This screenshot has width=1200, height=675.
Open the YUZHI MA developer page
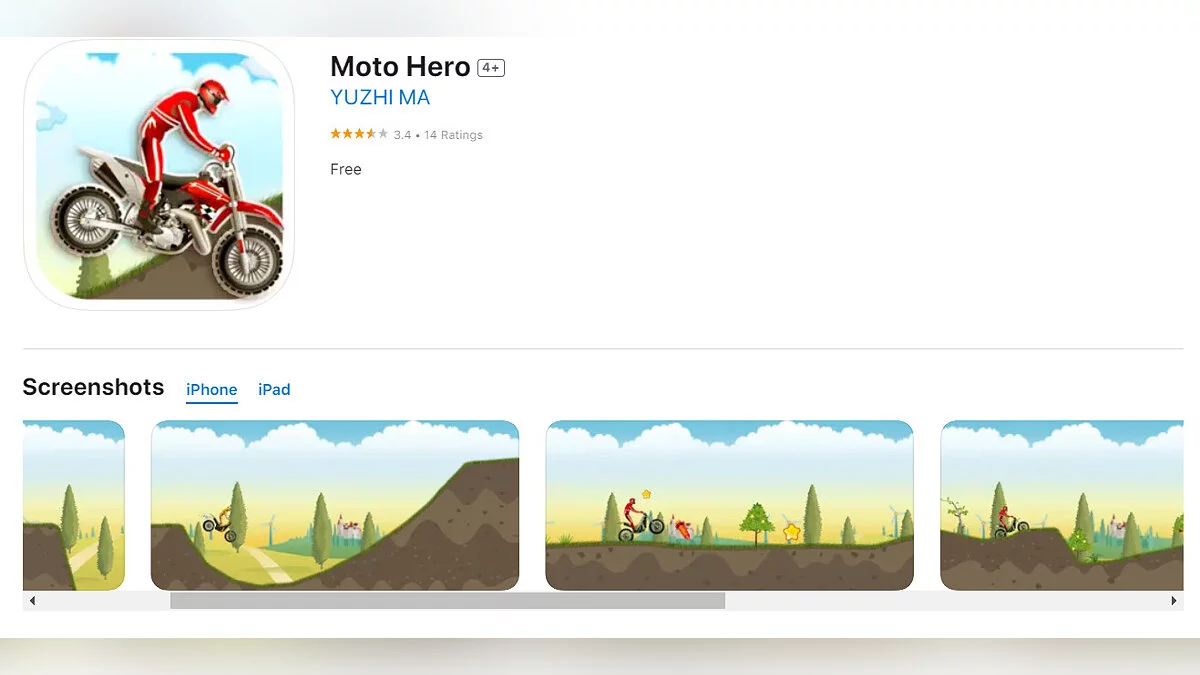[x=380, y=98]
